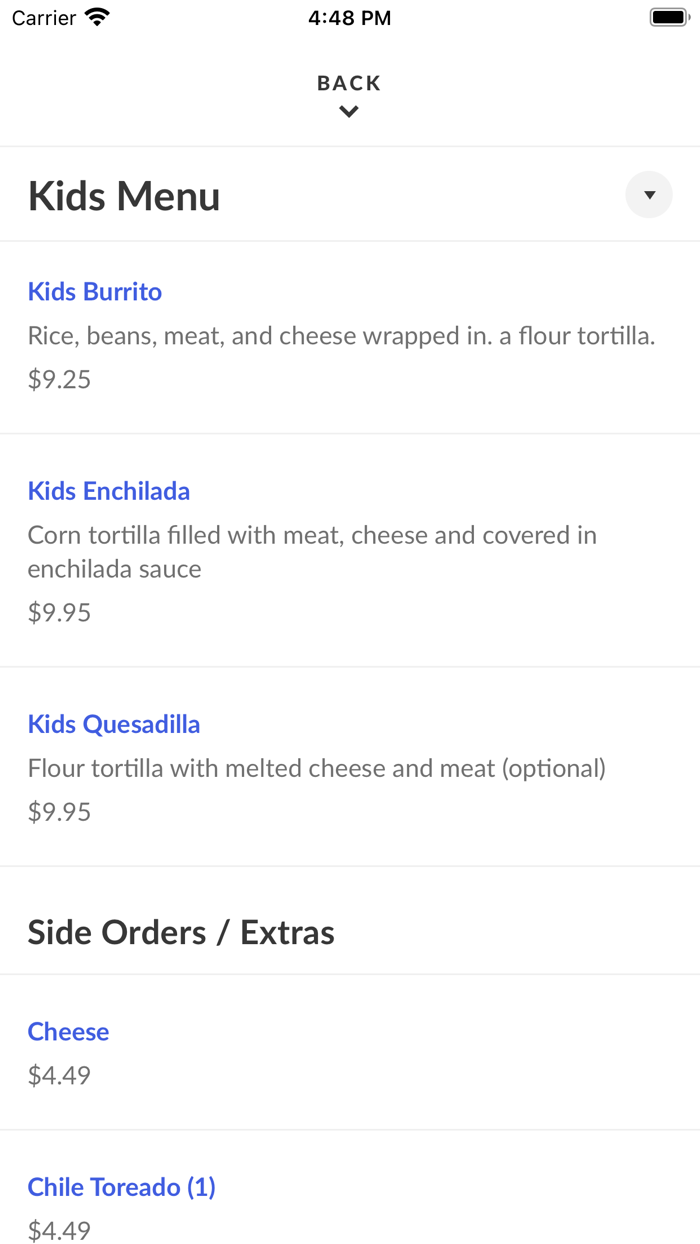The width and height of the screenshot is (700, 1244).
Task: Expand the Back navigation chevron
Action: (x=348, y=111)
